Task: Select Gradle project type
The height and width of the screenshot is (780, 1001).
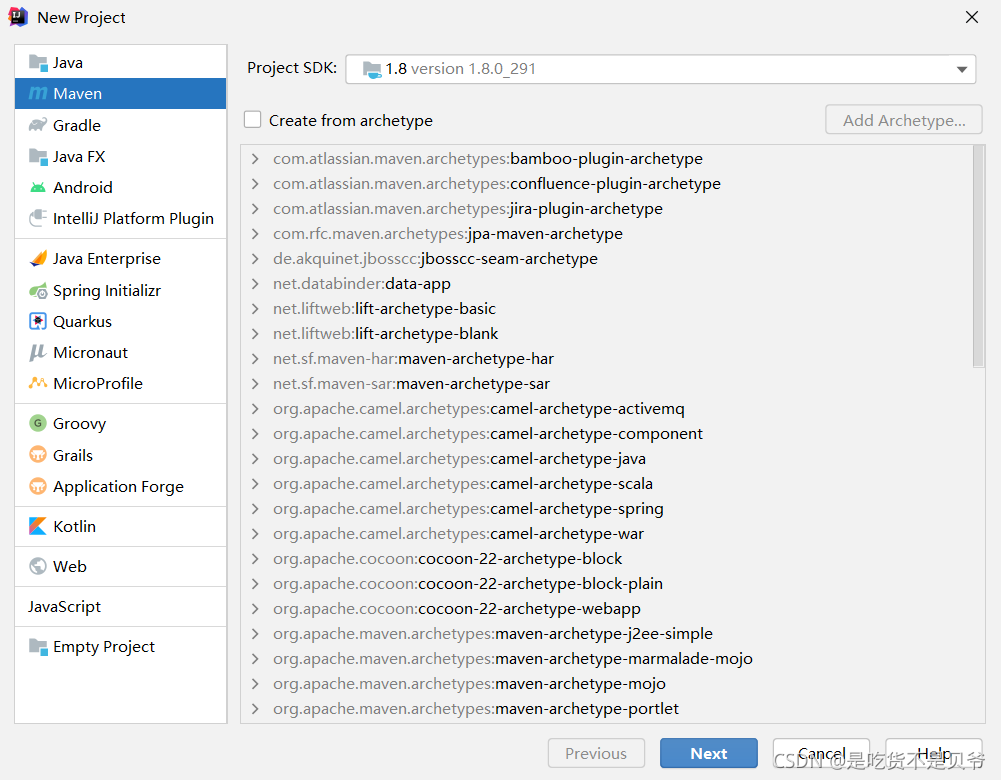Action: point(121,125)
